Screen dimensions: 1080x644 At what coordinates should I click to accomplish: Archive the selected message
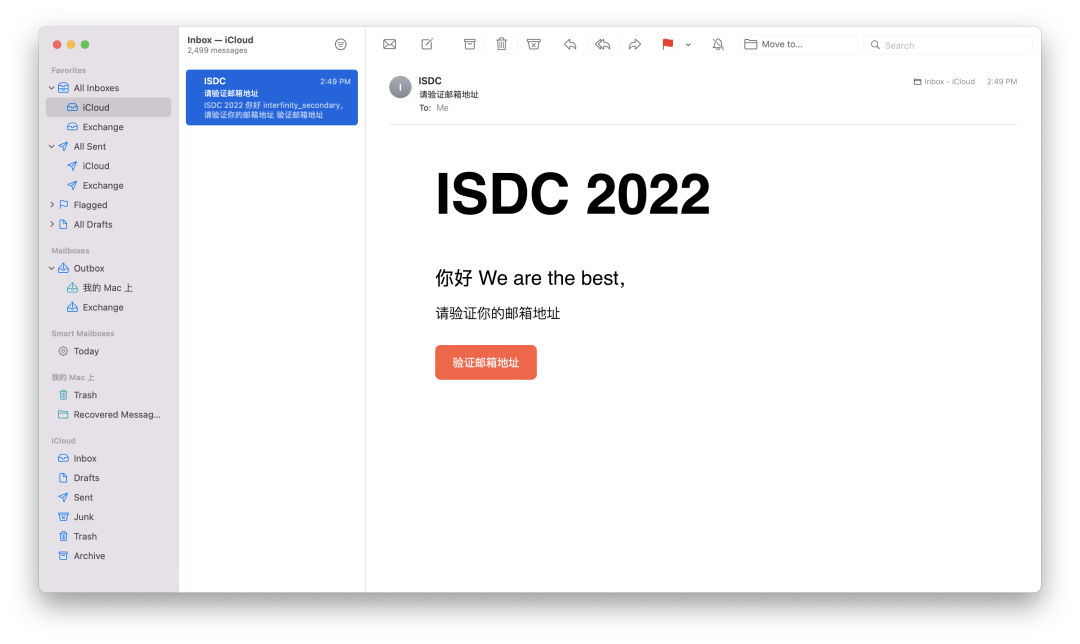[470, 44]
